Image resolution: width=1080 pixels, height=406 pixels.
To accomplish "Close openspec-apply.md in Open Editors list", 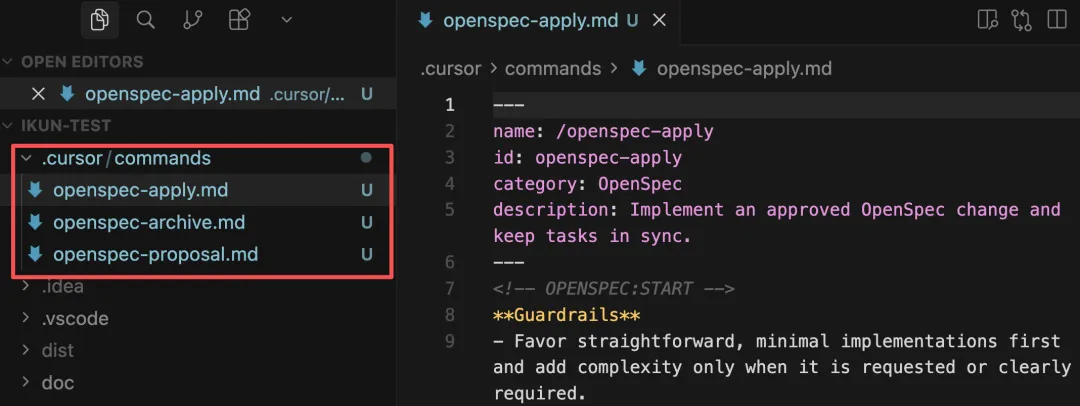I will (x=39, y=94).
